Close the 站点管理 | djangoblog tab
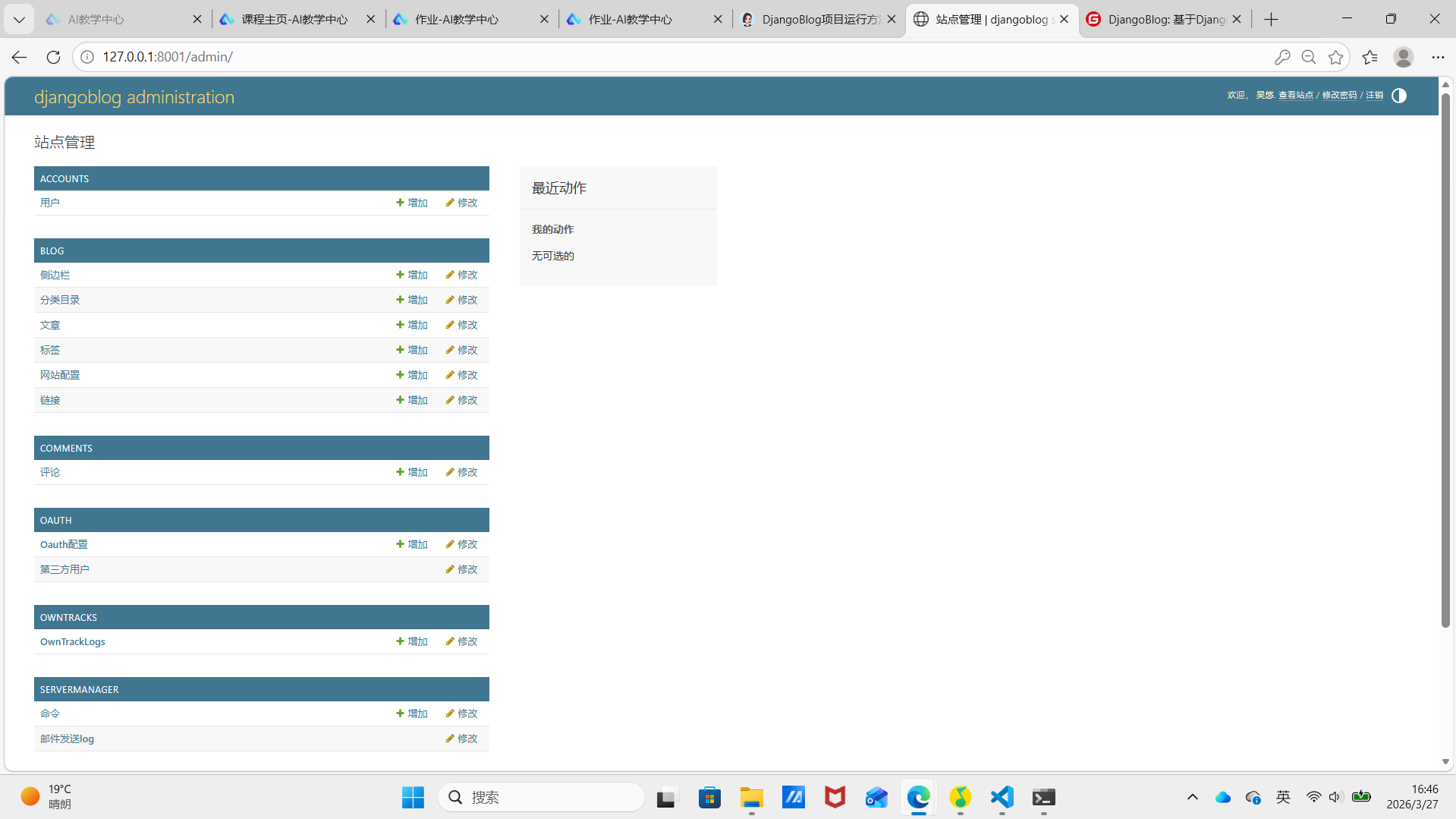1456x819 pixels. [1064, 19]
